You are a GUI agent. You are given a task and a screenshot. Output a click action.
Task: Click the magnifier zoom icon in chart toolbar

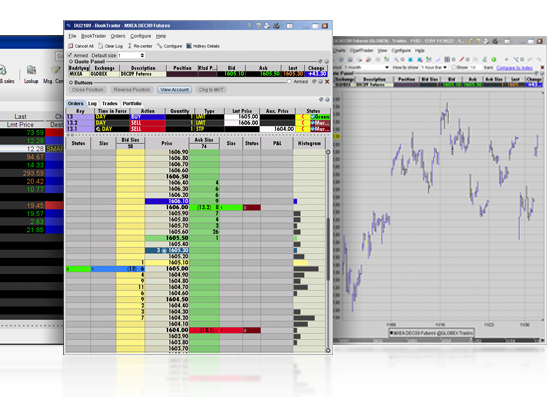(x=396, y=59)
